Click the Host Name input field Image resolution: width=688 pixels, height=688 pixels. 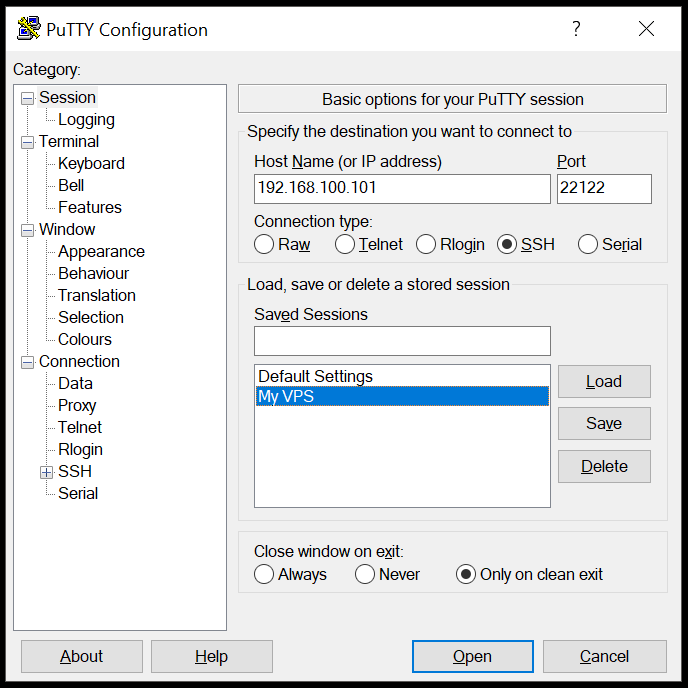[402, 189]
